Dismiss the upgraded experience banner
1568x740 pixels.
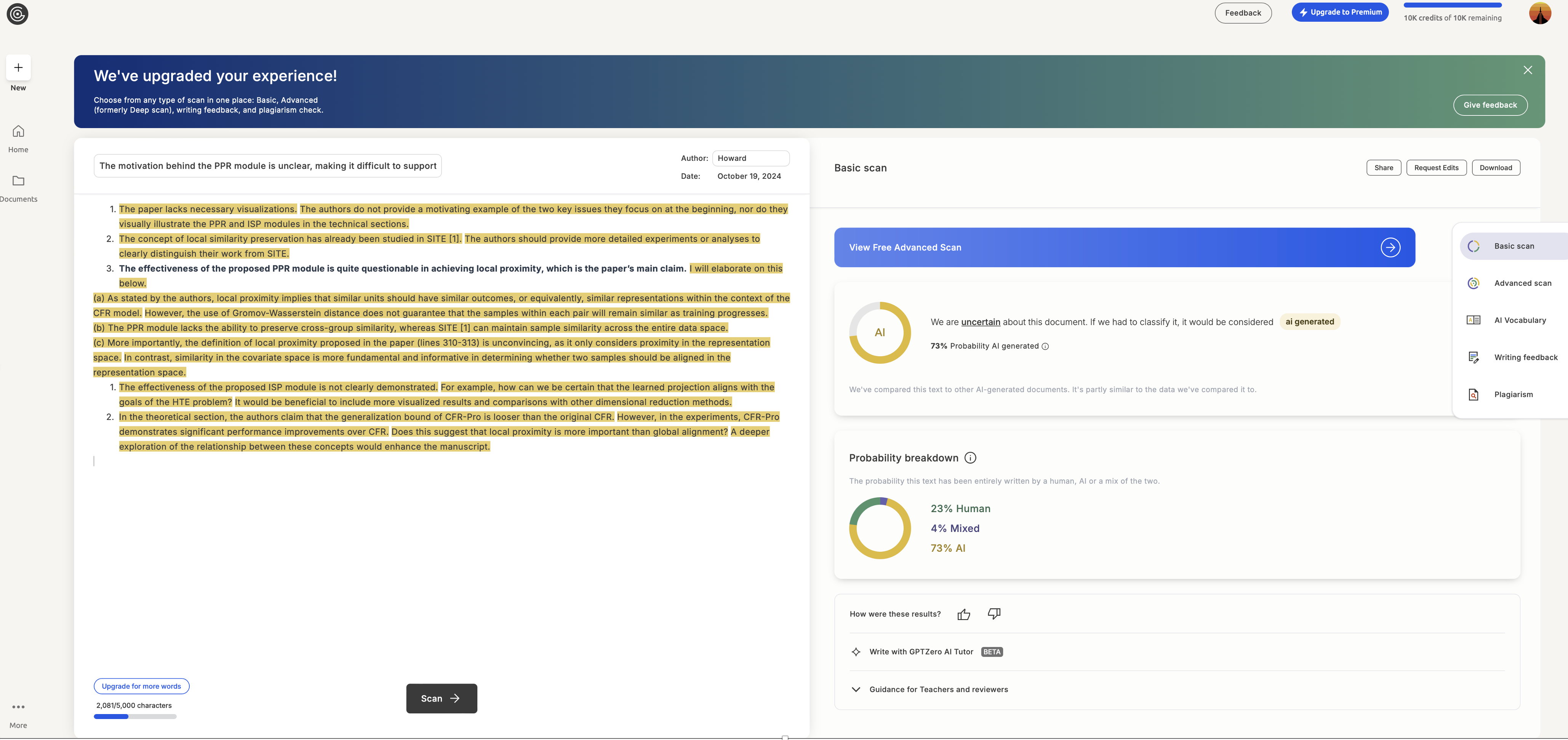(1527, 70)
